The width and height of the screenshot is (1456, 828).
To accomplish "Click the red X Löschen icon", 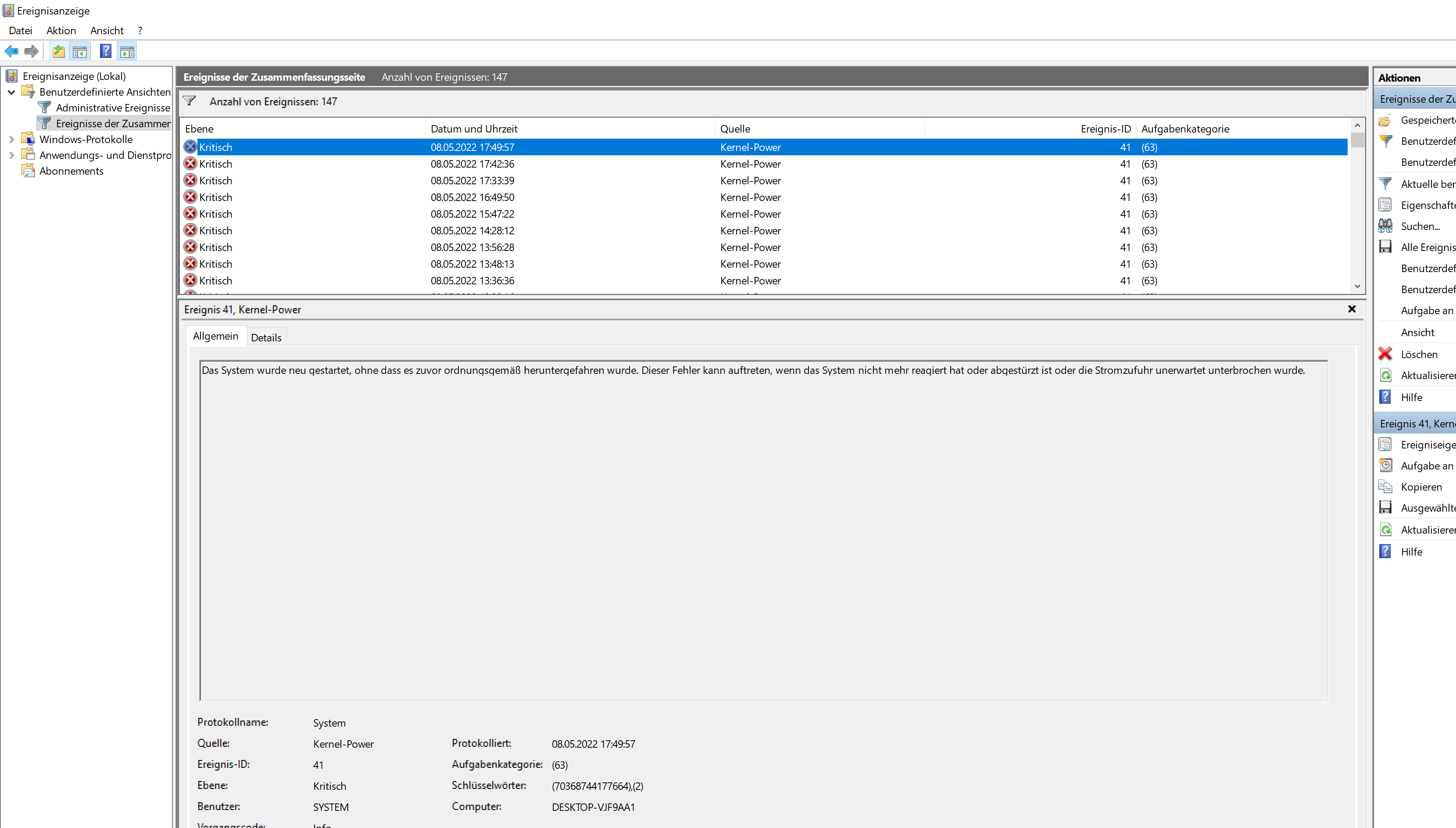I will pos(1385,354).
